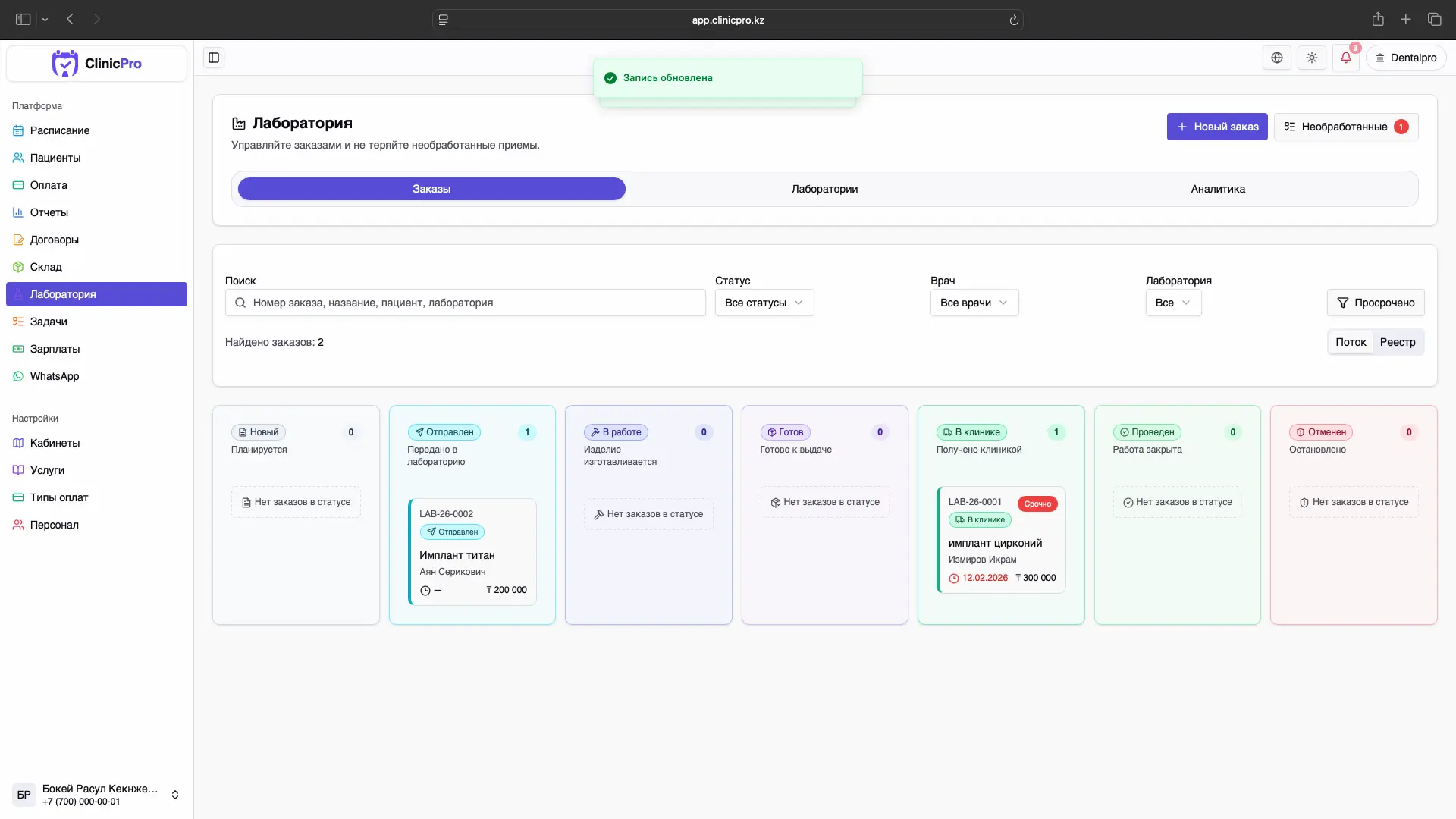Toggle Safari sidebar icon
This screenshot has width=1456, height=819.
[23, 19]
